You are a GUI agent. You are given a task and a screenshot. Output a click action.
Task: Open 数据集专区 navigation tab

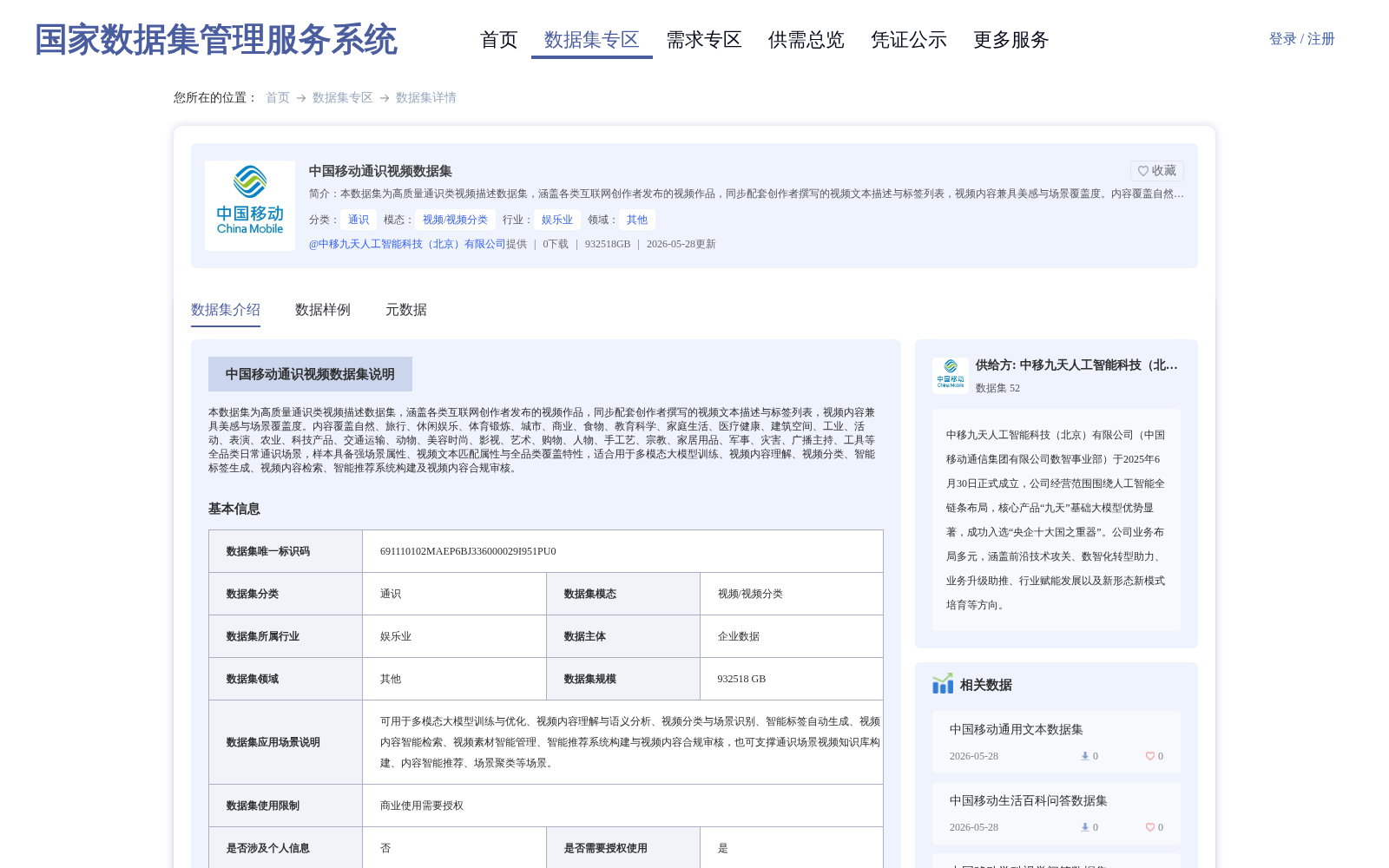click(x=592, y=40)
